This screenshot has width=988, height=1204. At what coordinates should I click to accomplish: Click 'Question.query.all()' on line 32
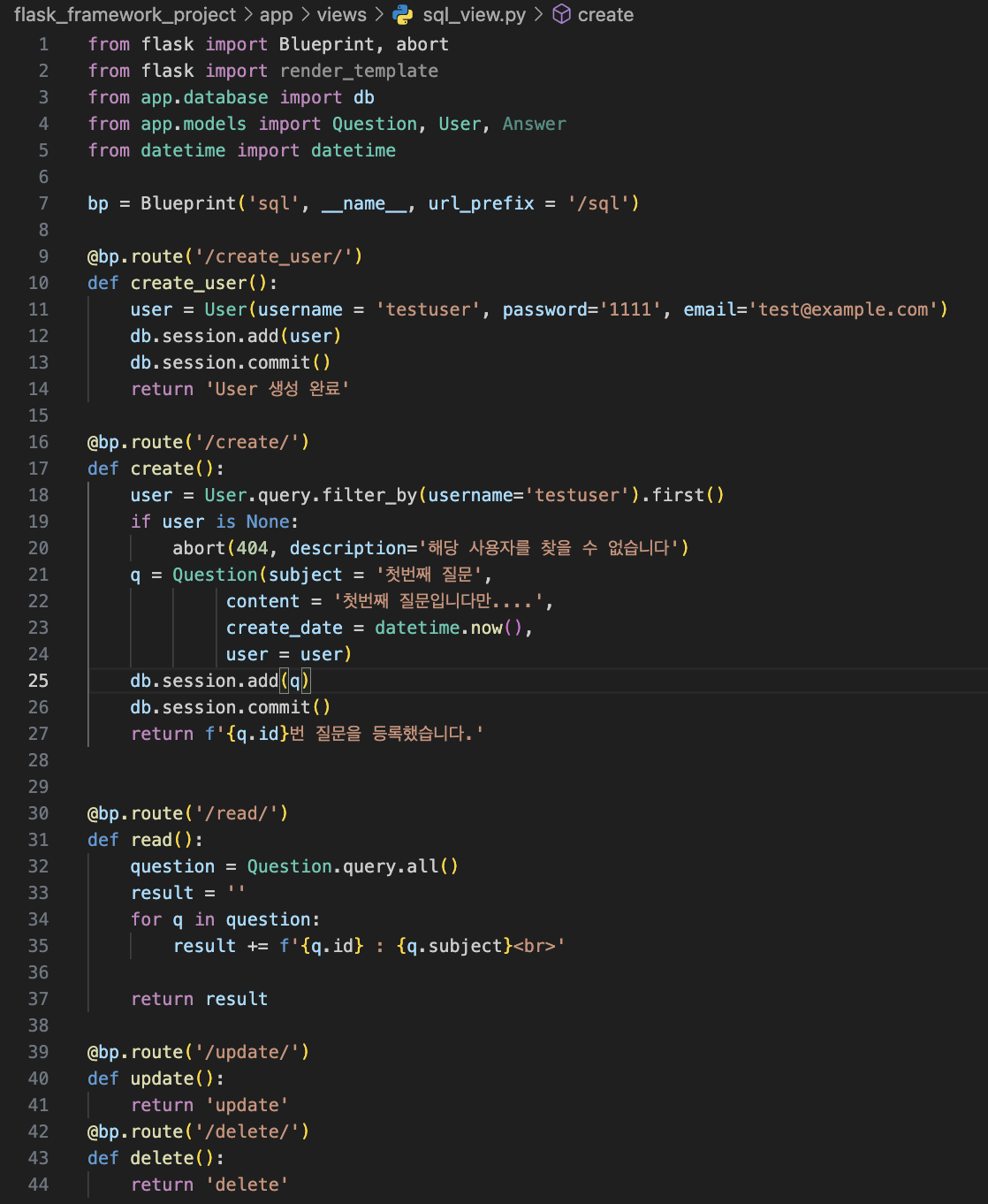click(353, 866)
